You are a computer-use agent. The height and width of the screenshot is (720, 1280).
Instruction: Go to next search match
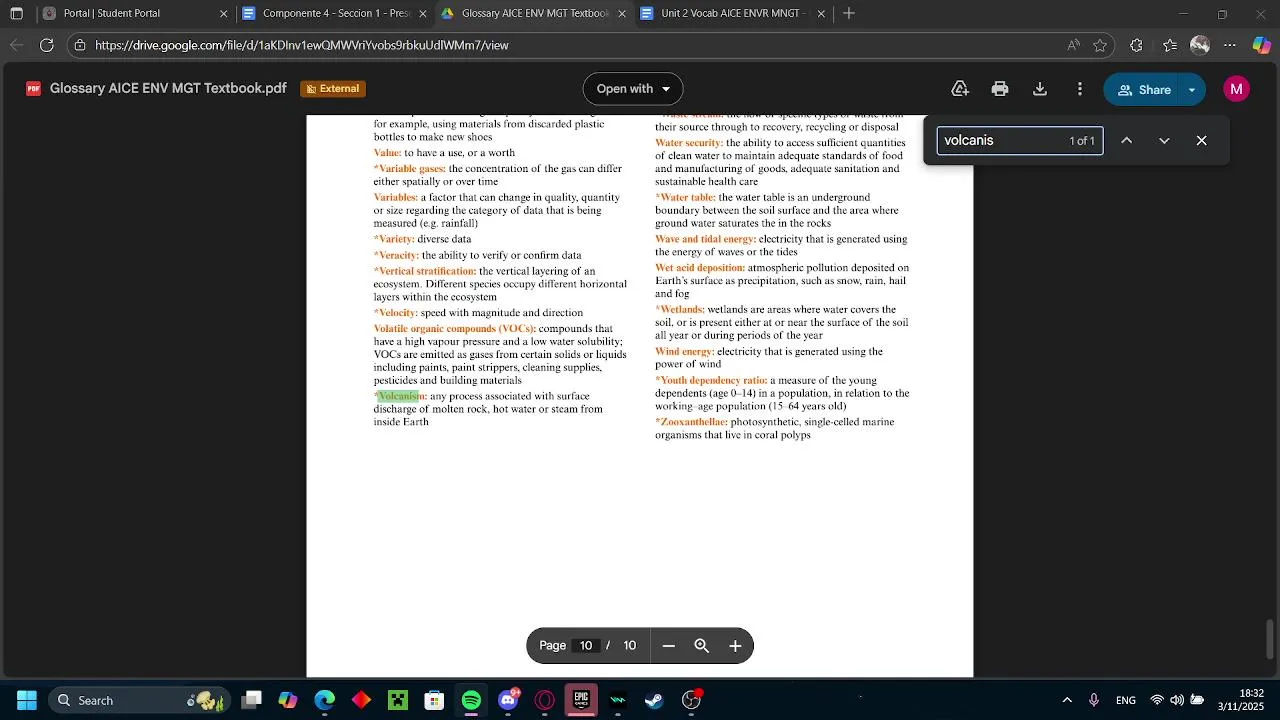(x=1164, y=141)
